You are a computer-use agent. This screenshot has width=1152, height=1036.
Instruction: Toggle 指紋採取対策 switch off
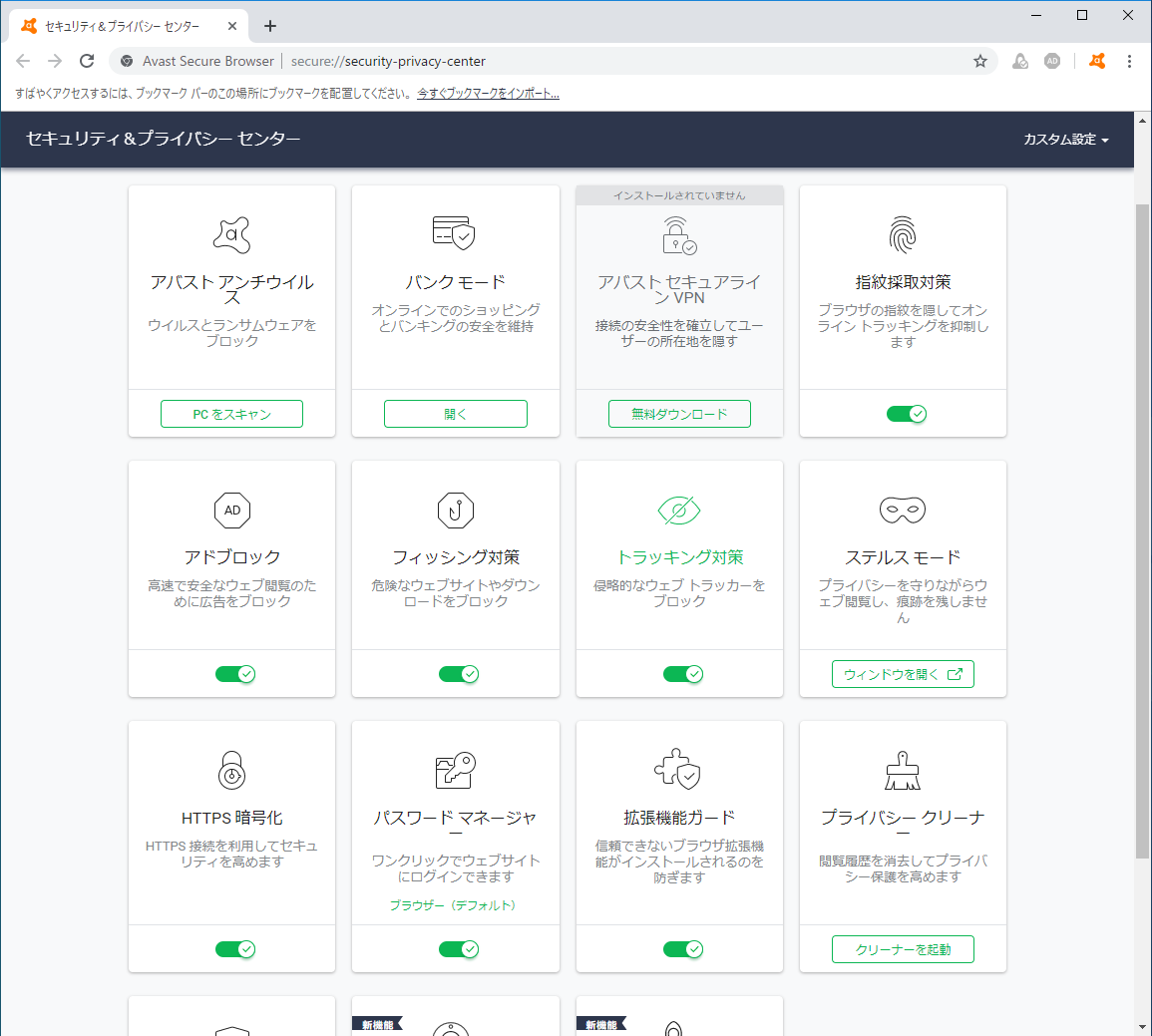(906, 414)
